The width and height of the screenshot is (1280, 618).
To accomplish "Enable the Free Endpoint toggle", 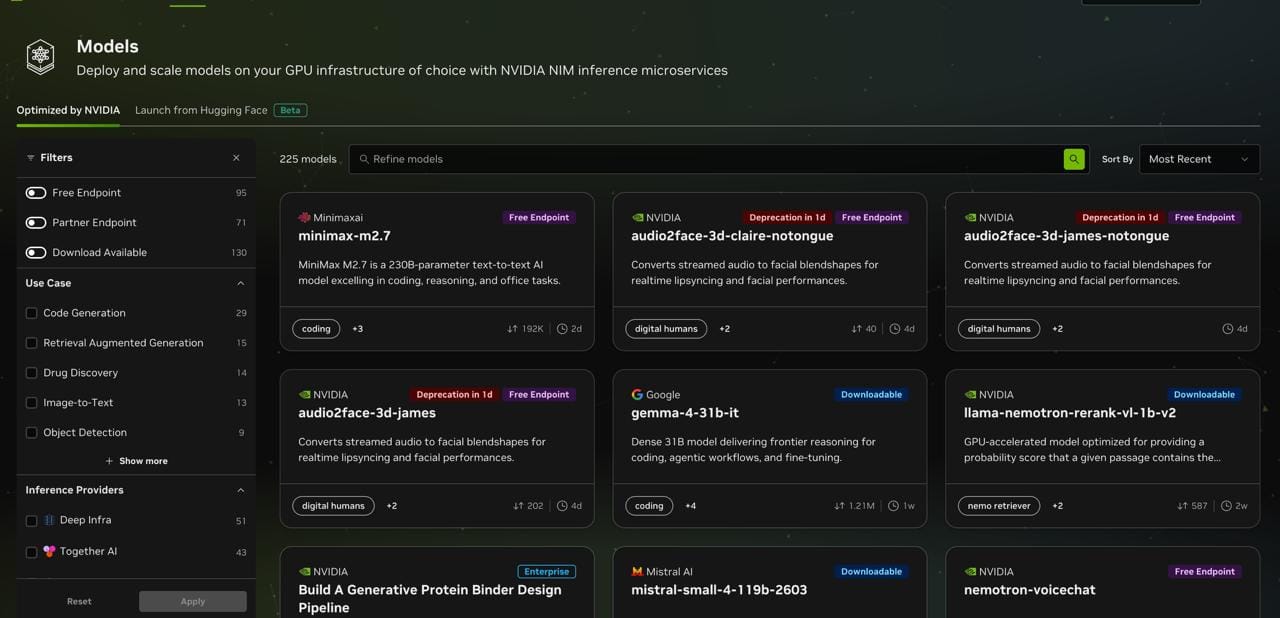I will (x=36, y=193).
